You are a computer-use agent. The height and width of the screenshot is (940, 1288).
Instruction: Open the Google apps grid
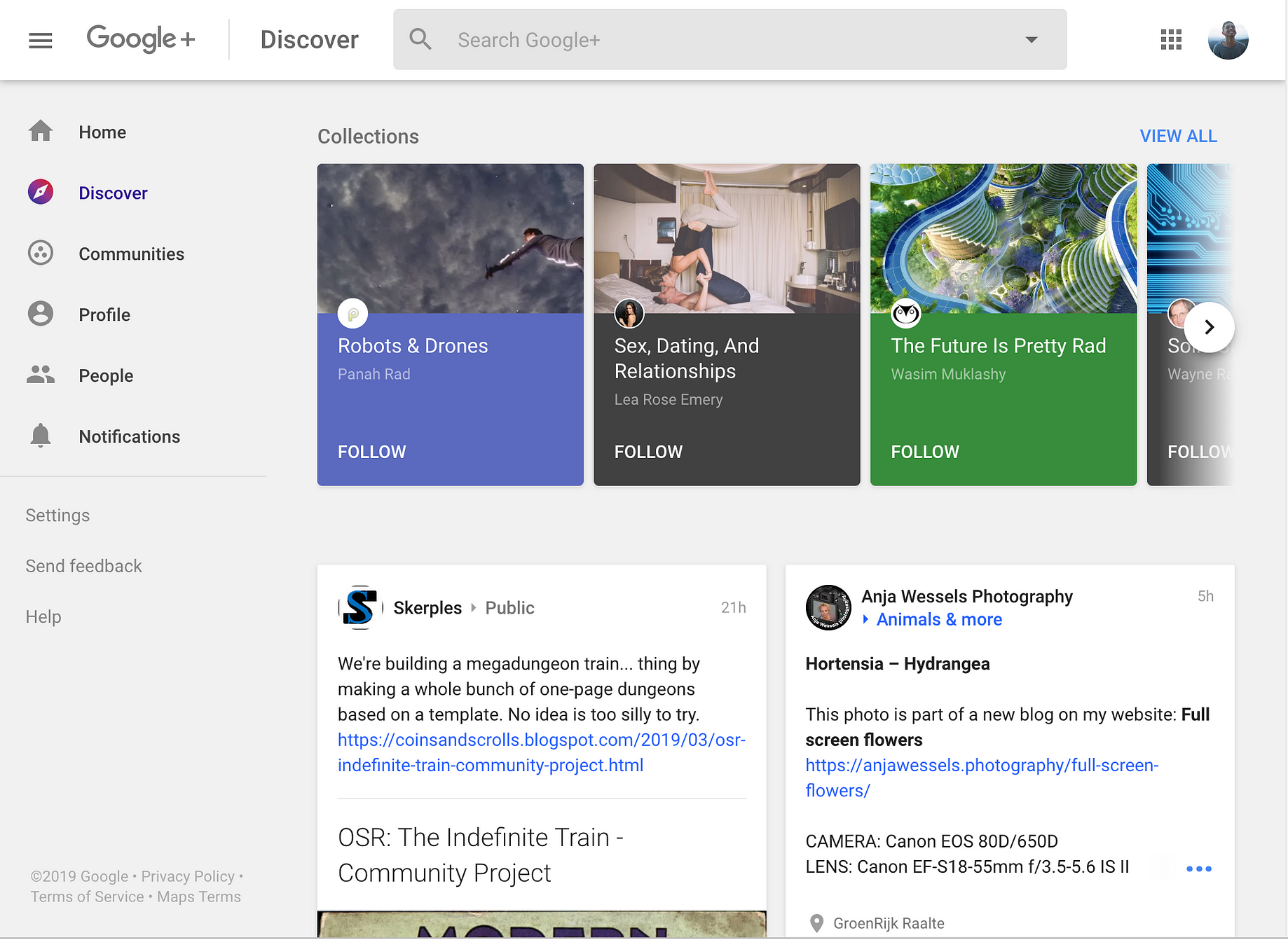[x=1171, y=40]
